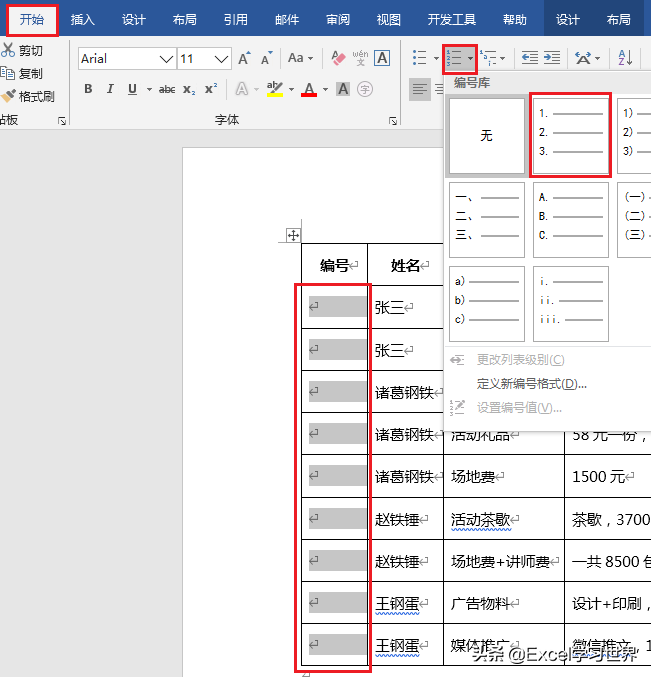This screenshot has height=677, width=651.
Task: Click the text effects outlined A icon
Action: (x=242, y=89)
